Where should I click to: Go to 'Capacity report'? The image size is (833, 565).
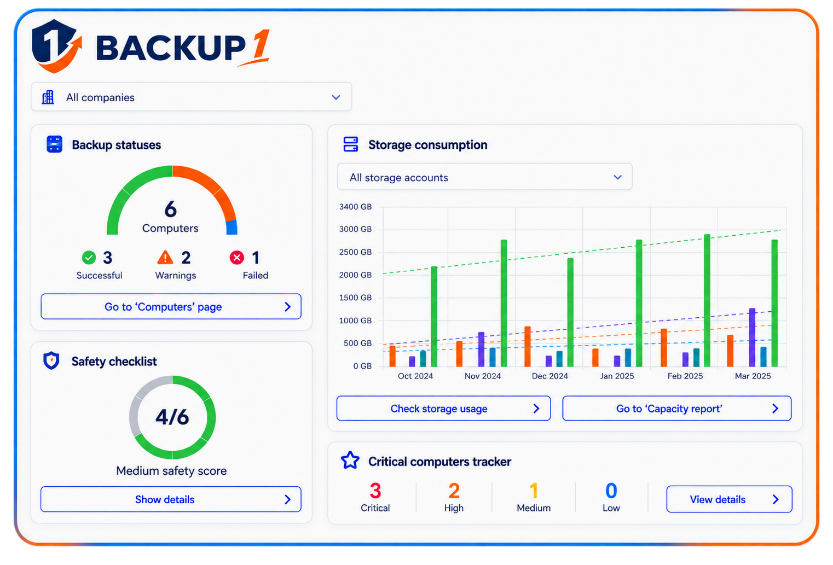pyautogui.click(x=677, y=408)
